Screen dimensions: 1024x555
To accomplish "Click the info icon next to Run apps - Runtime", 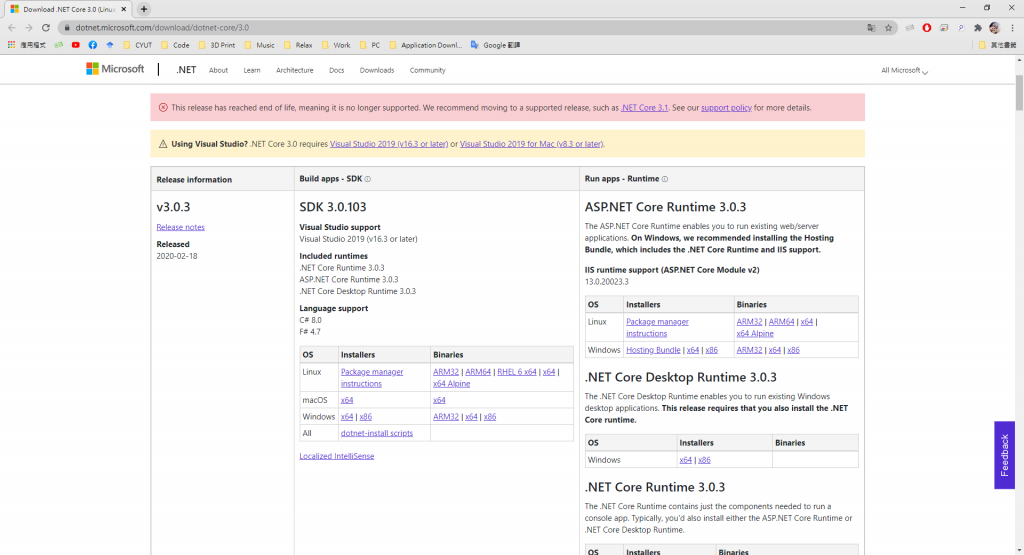I will click(x=665, y=179).
